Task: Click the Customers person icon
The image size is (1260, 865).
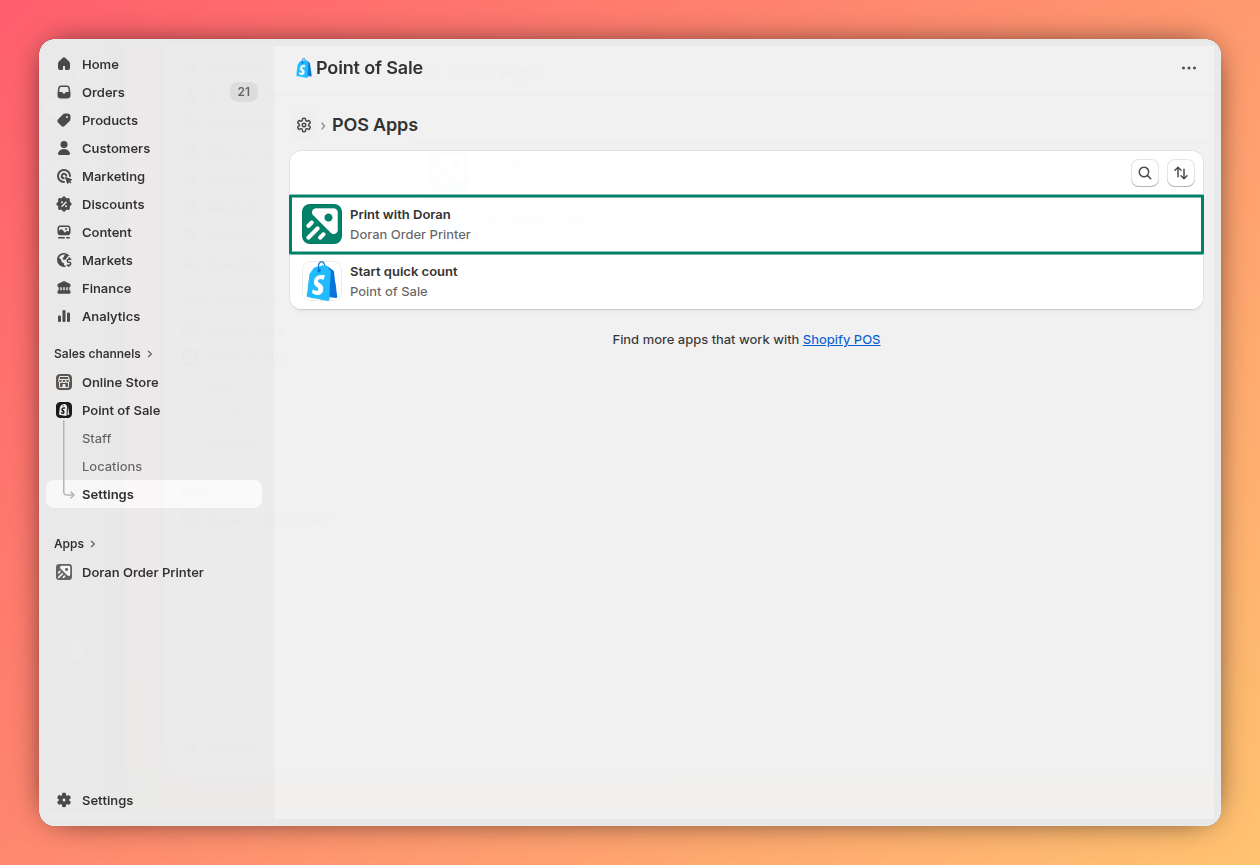Action: (64, 148)
